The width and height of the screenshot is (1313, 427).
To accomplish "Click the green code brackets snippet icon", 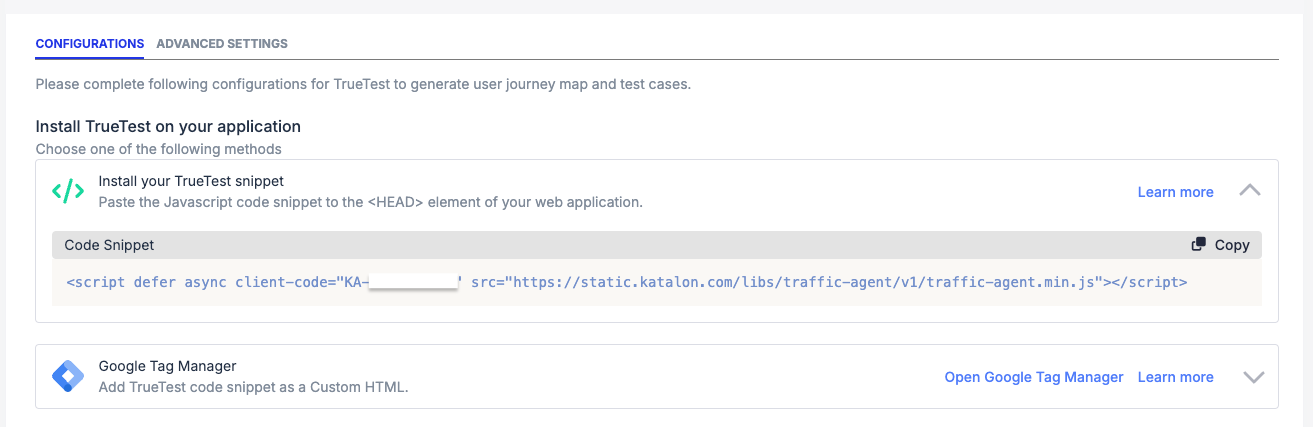I will 68,192.
